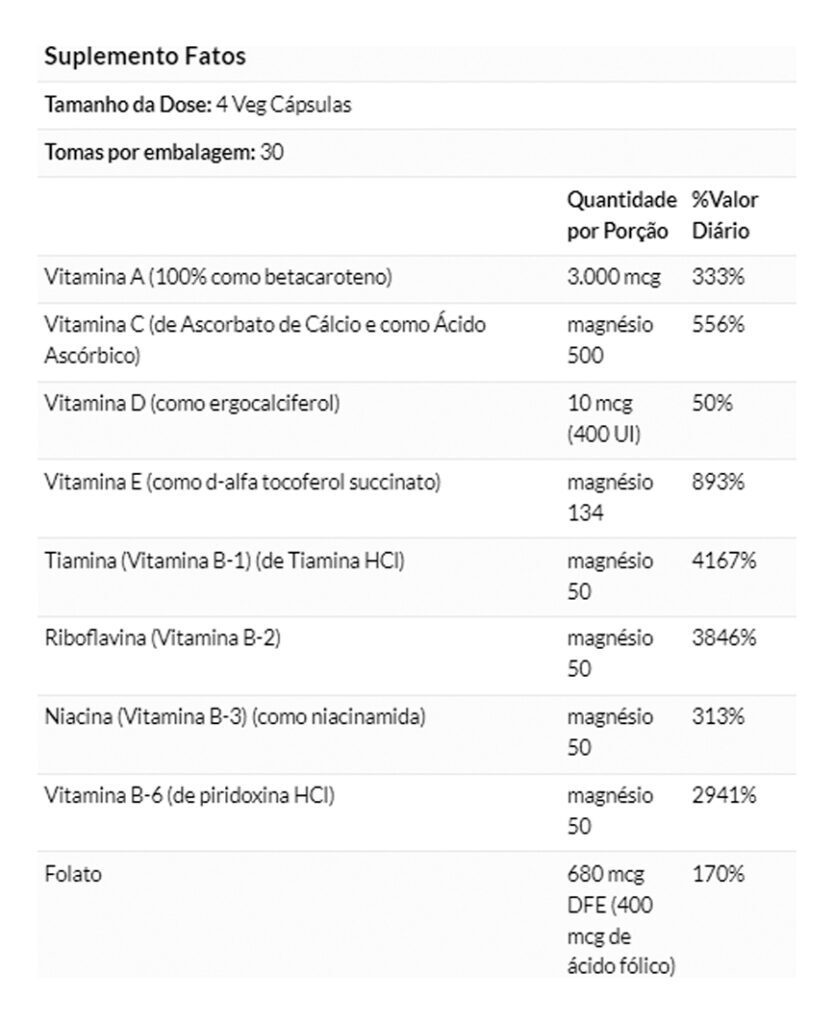This screenshot has width=834, height=1024.
Task: Click the Tomas por embalagem row
Action: (417, 153)
